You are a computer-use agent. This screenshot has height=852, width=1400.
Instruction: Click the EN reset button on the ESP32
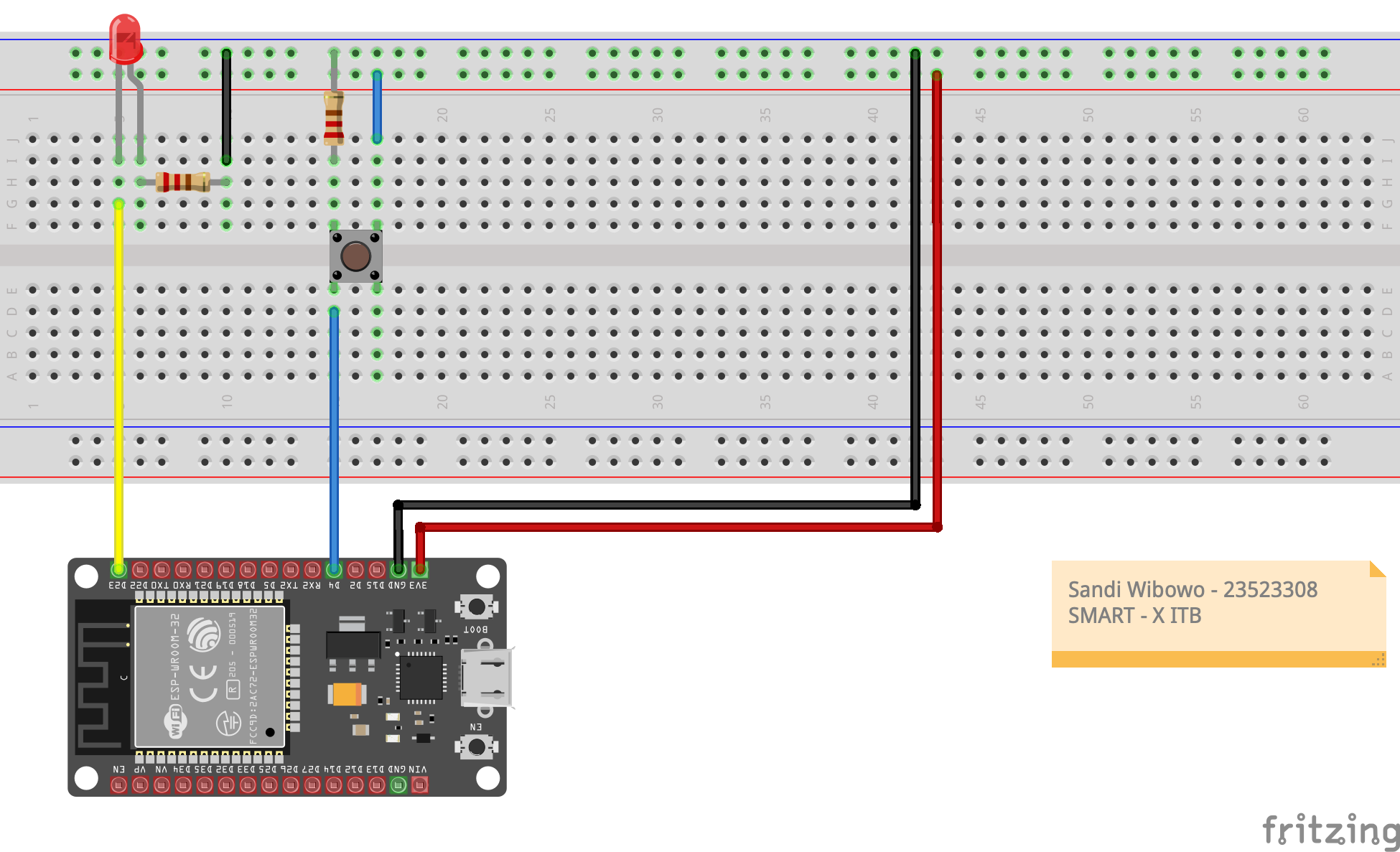tap(476, 747)
